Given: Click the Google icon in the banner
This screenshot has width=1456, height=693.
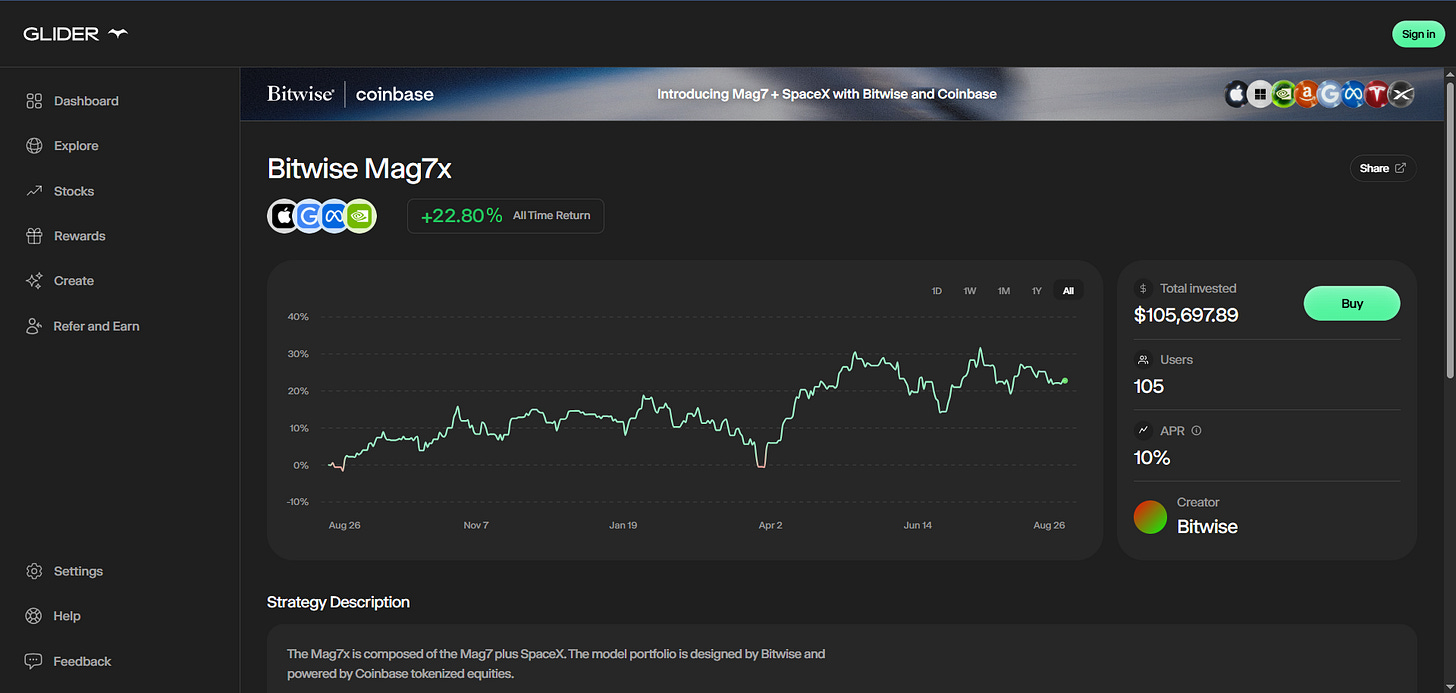Looking at the screenshot, I should (1330, 94).
